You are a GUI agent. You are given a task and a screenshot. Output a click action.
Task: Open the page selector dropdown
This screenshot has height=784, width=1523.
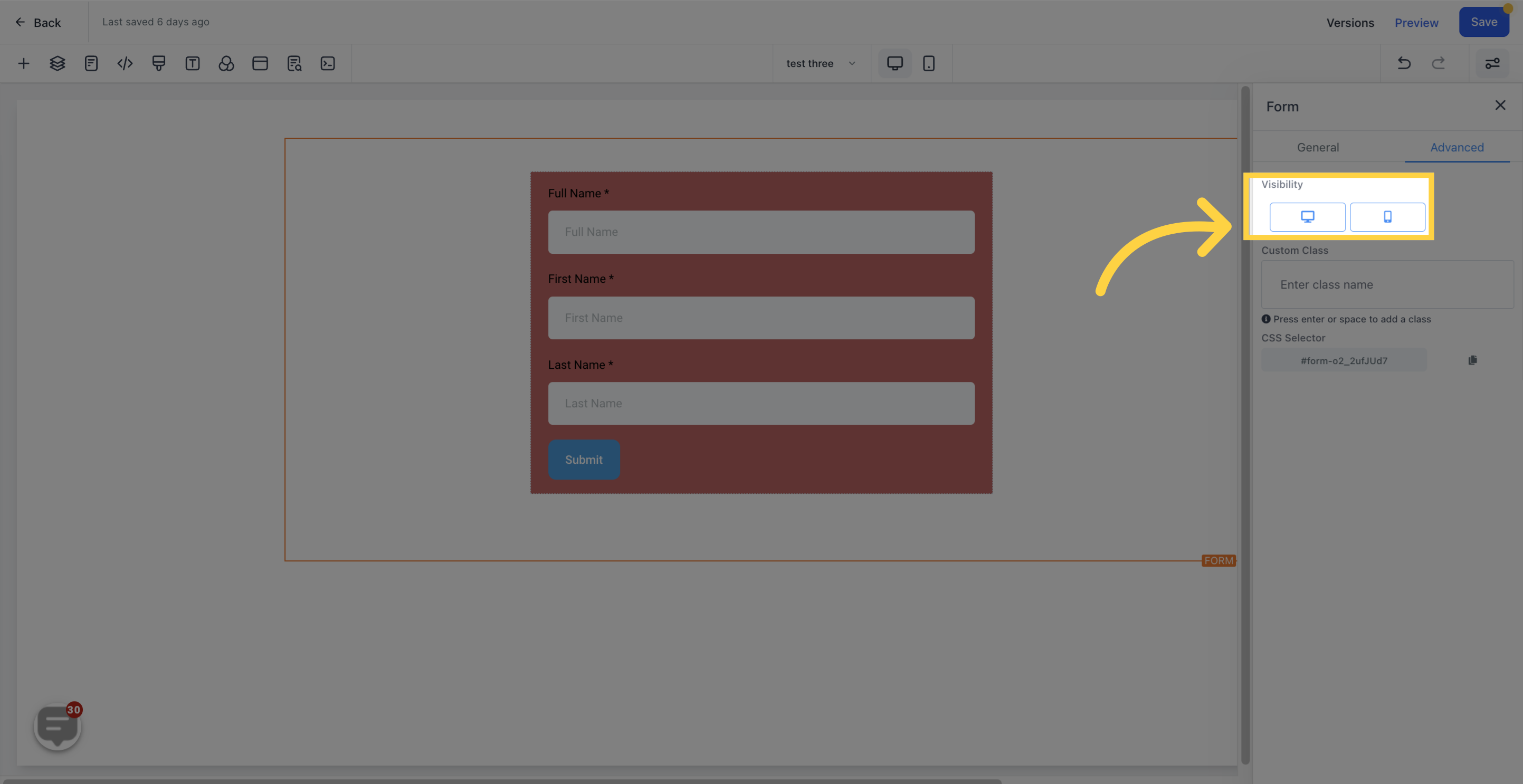[820, 63]
